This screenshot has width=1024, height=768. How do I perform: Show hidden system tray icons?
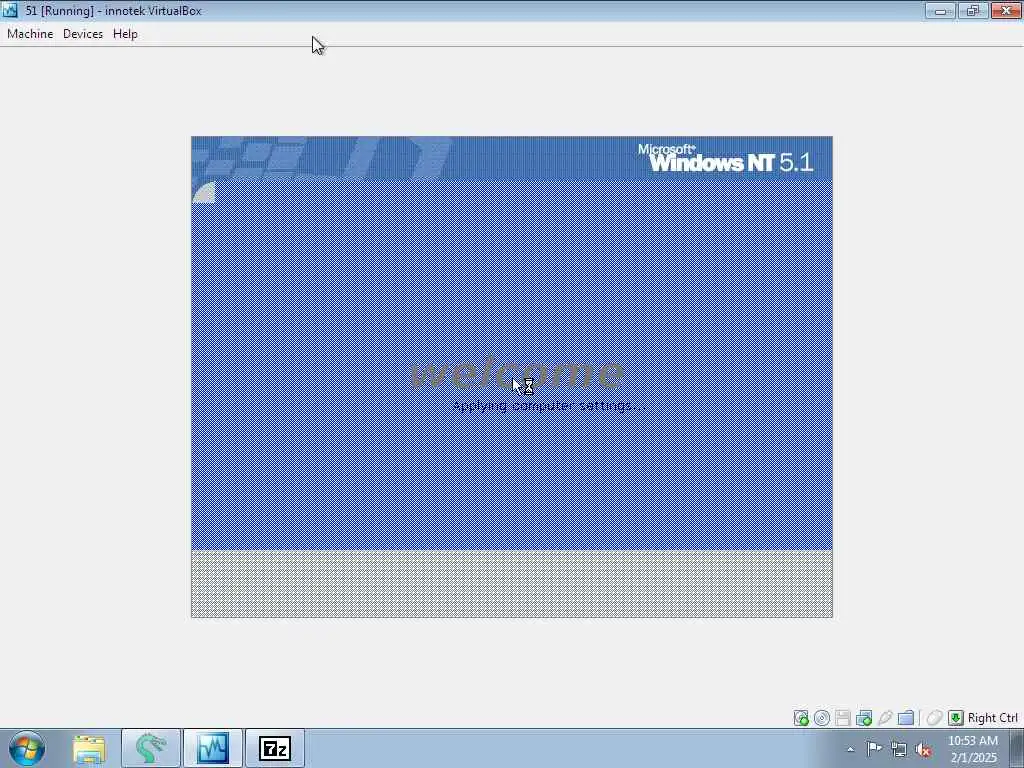point(850,749)
